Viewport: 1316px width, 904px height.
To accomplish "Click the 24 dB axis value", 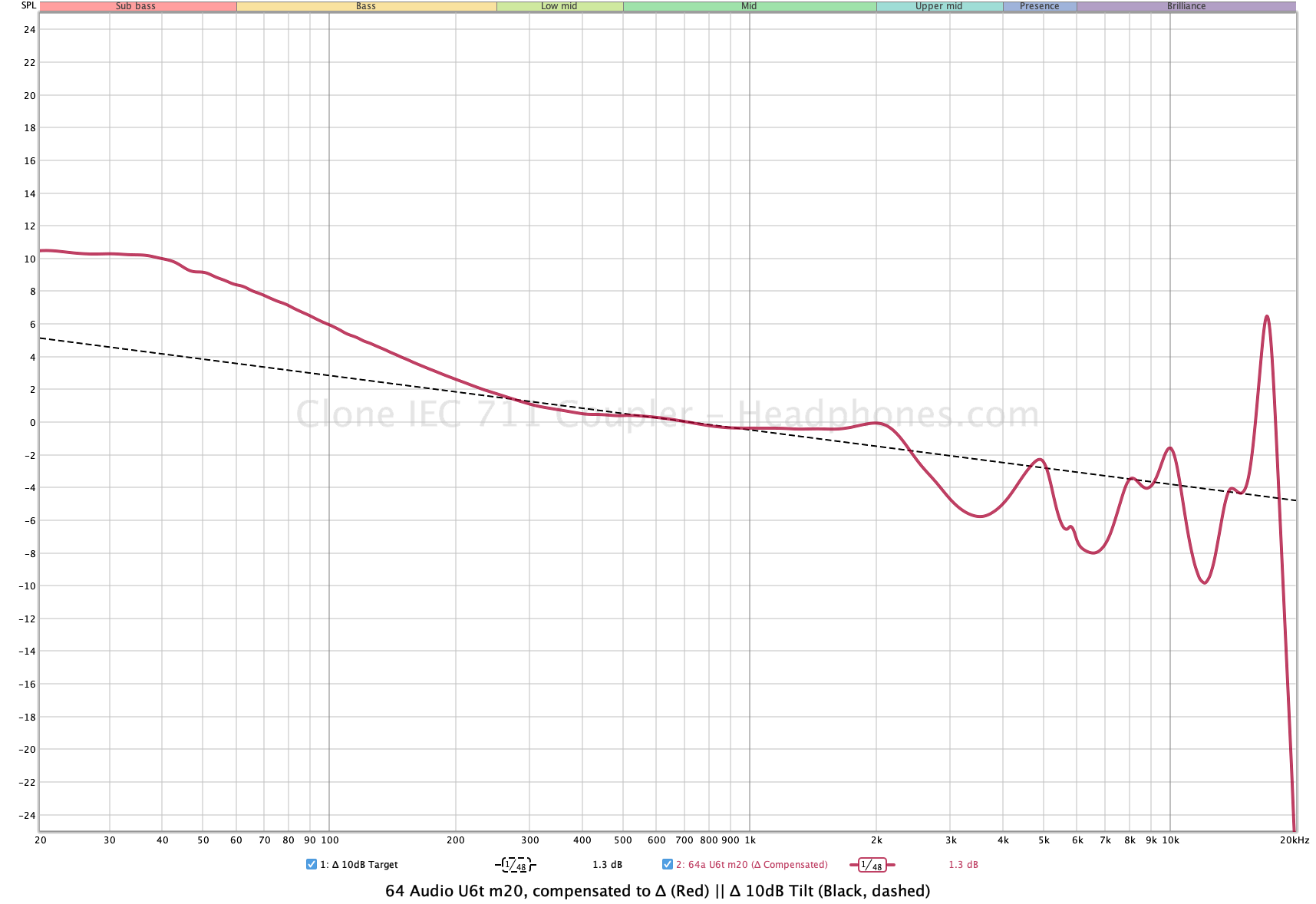I will pos(29,30).
